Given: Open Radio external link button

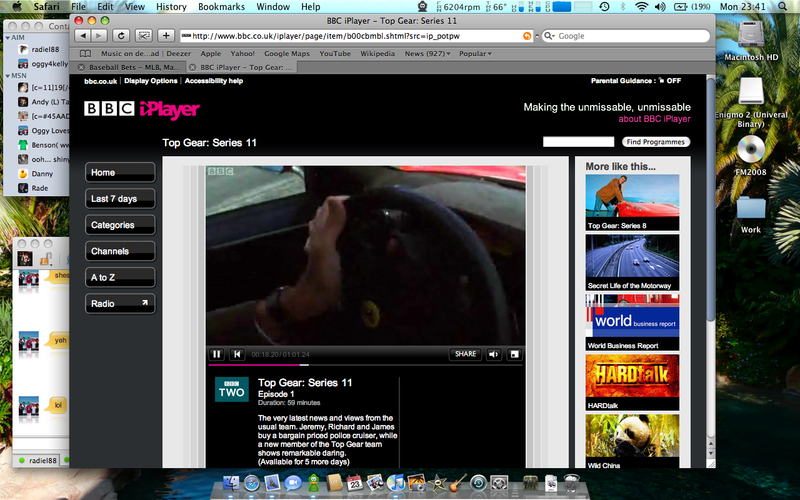Looking at the screenshot, I should [120, 304].
